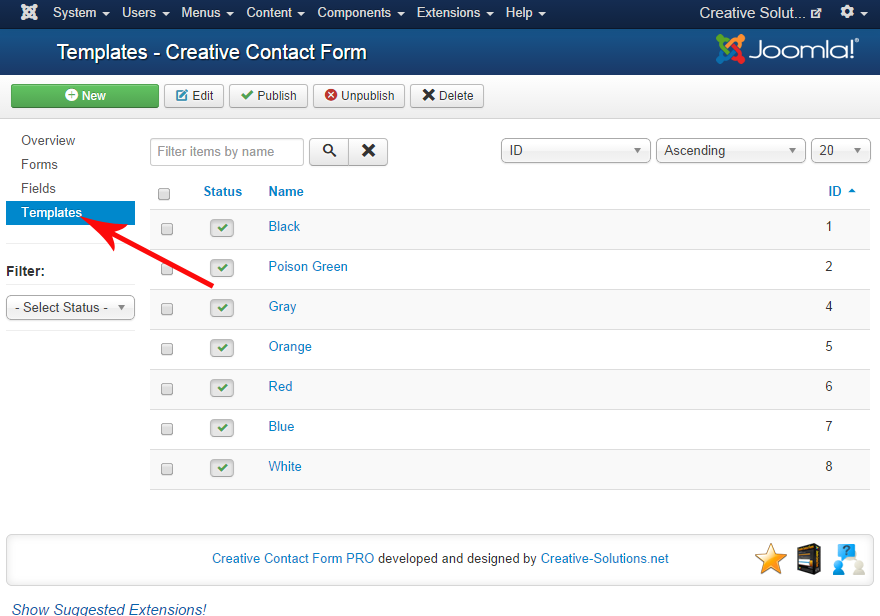The height and width of the screenshot is (616, 880).
Task: Select the checkbox for Blue row
Action: pyautogui.click(x=167, y=429)
